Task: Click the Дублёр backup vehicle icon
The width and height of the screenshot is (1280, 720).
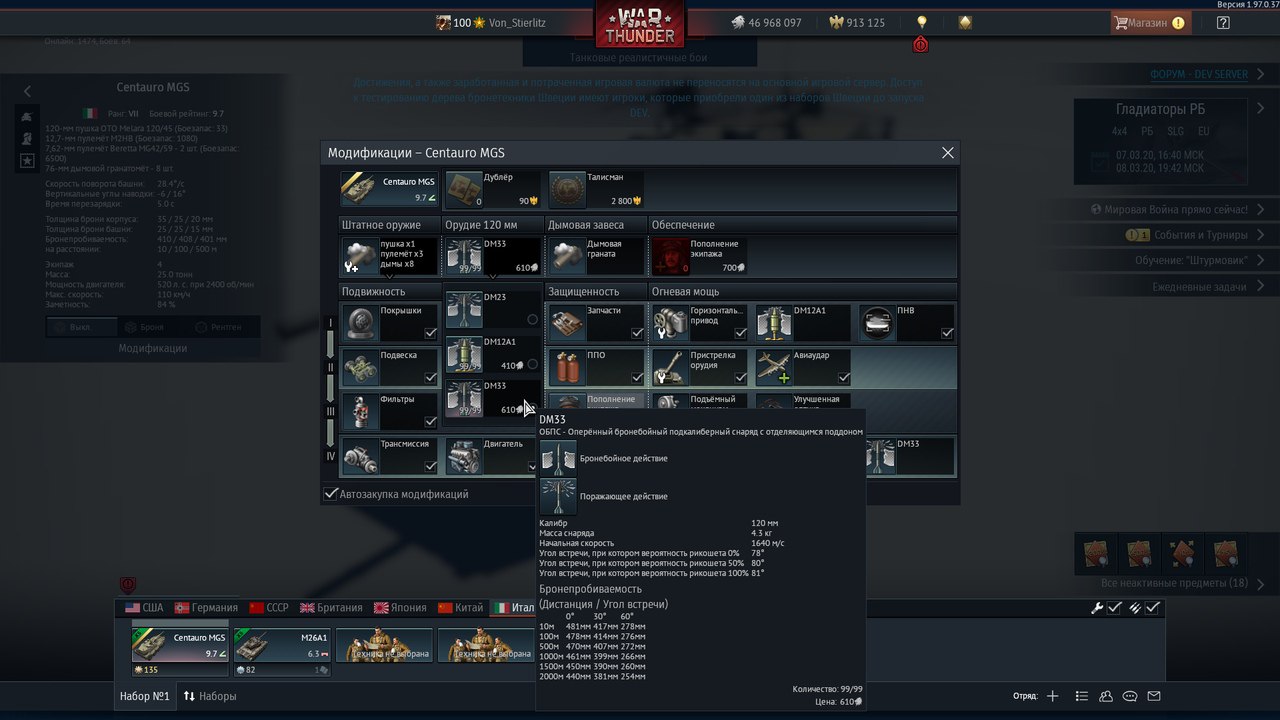Action: tap(463, 189)
